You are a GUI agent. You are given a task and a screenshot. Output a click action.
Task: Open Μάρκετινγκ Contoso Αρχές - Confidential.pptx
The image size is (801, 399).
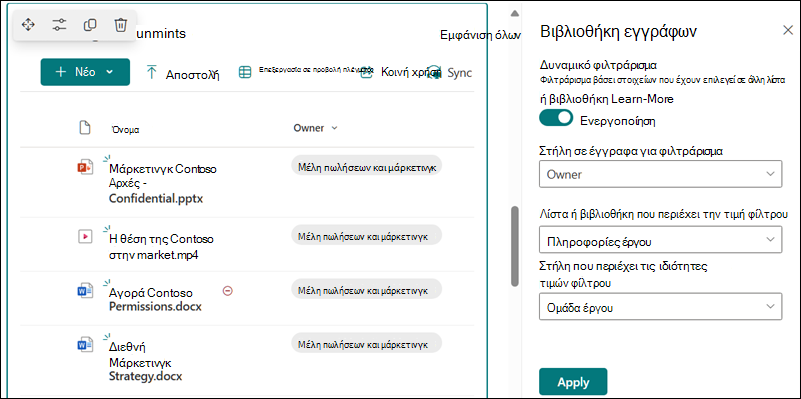pos(162,184)
